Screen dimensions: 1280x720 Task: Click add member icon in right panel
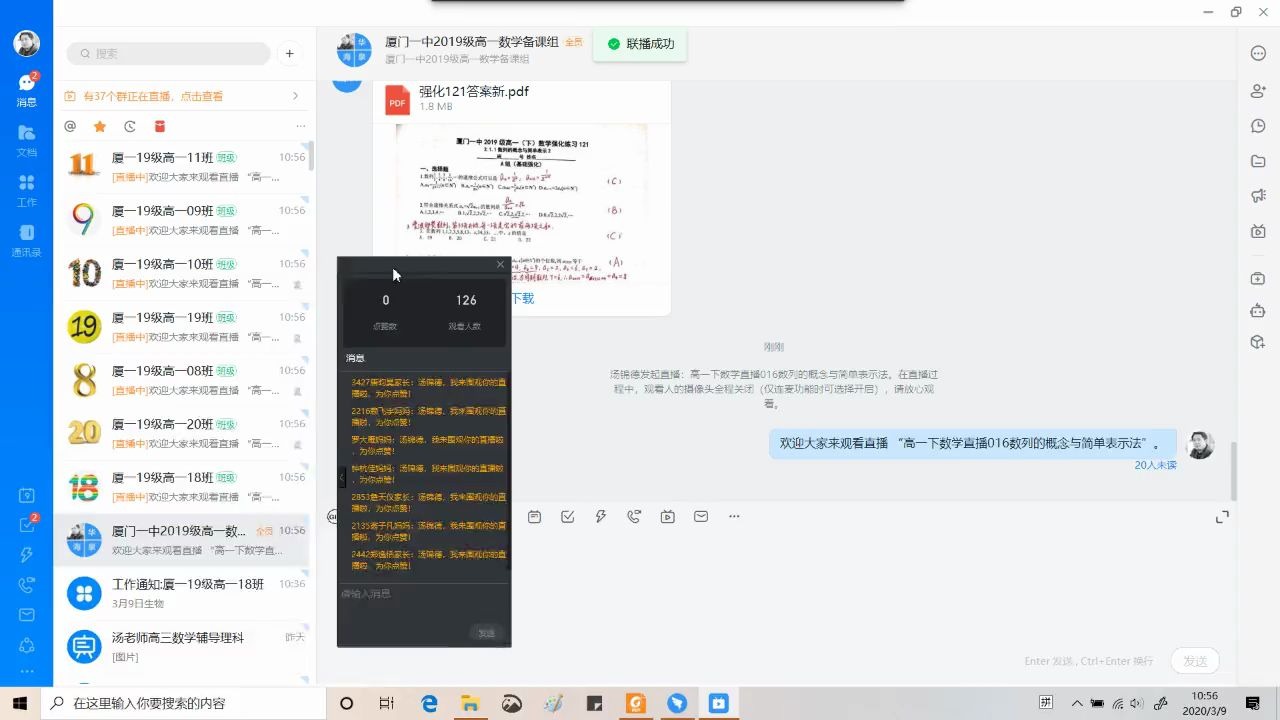(x=1258, y=91)
